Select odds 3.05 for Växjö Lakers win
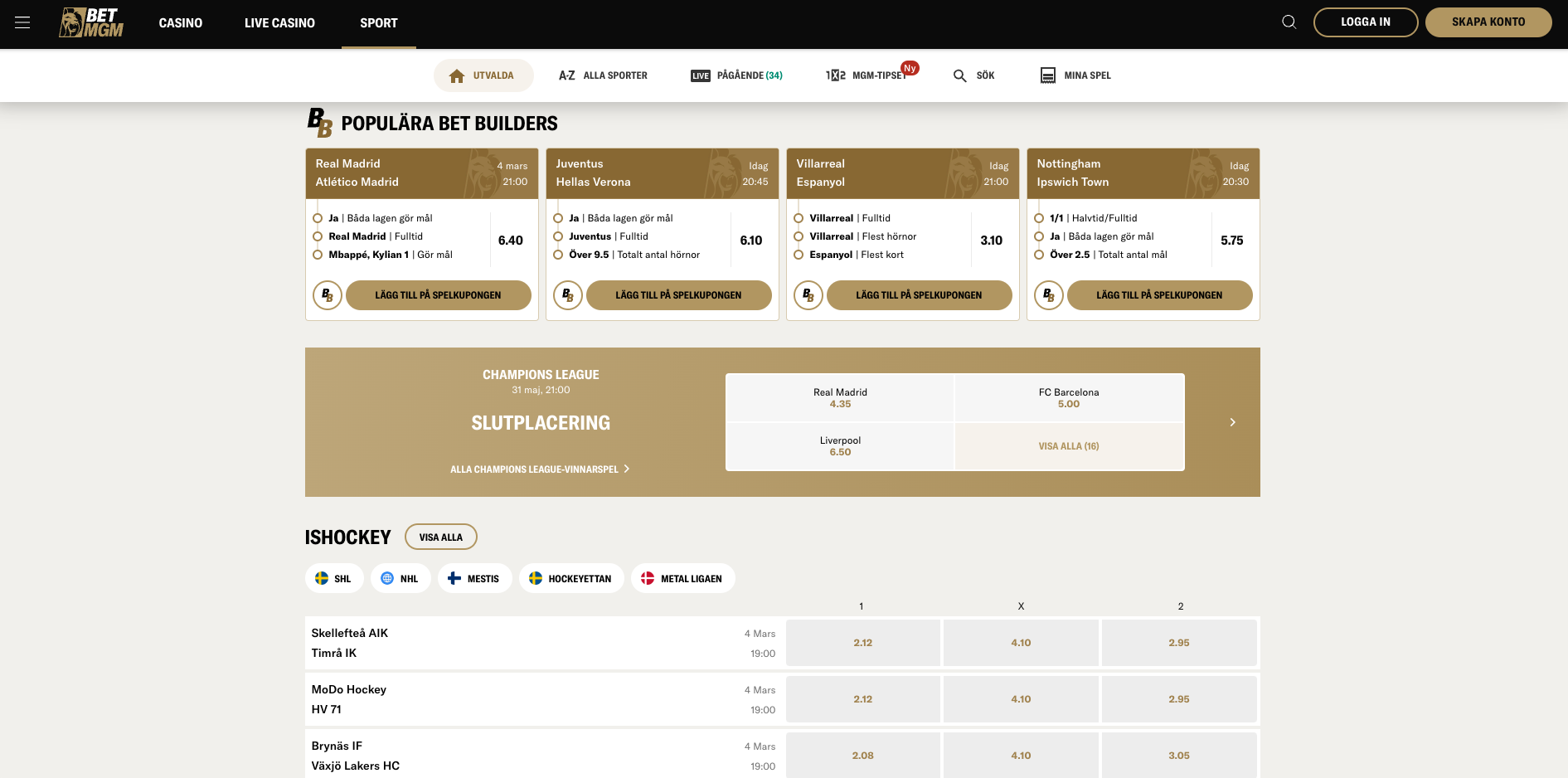The width and height of the screenshot is (1568, 778). (1179, 756)
